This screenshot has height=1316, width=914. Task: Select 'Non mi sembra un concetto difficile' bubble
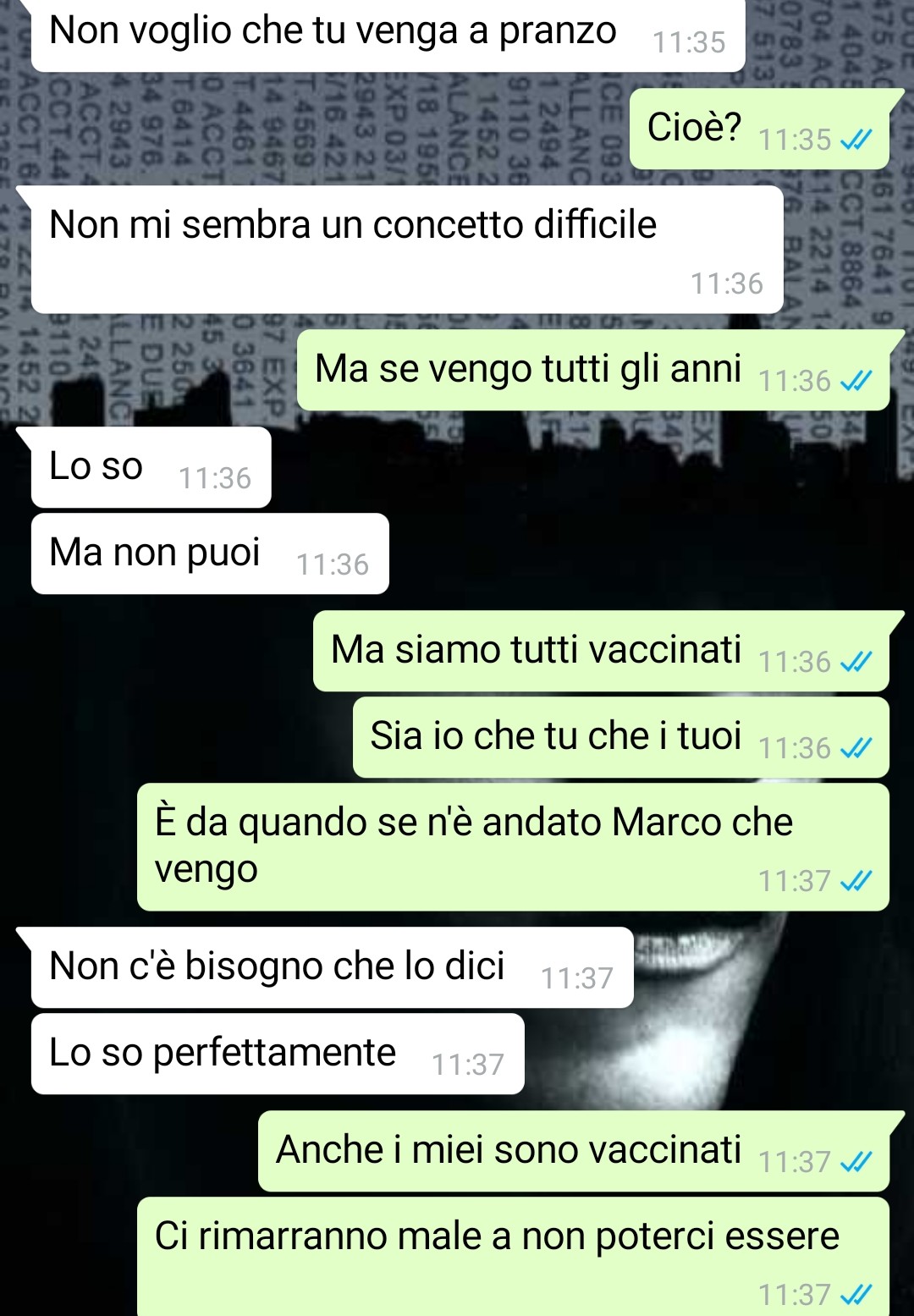tap(407, 250)
